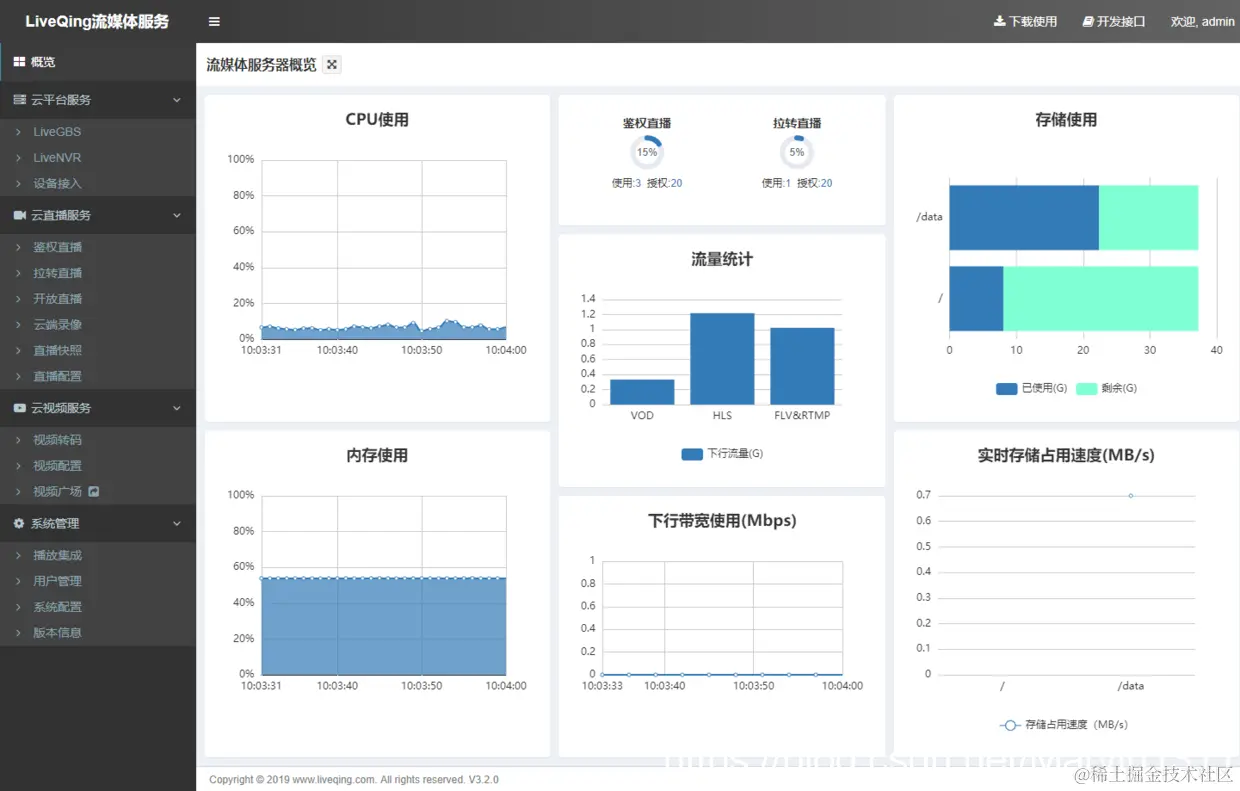Click the 拉转直播 5% progress ring

[x=797, y=152]
